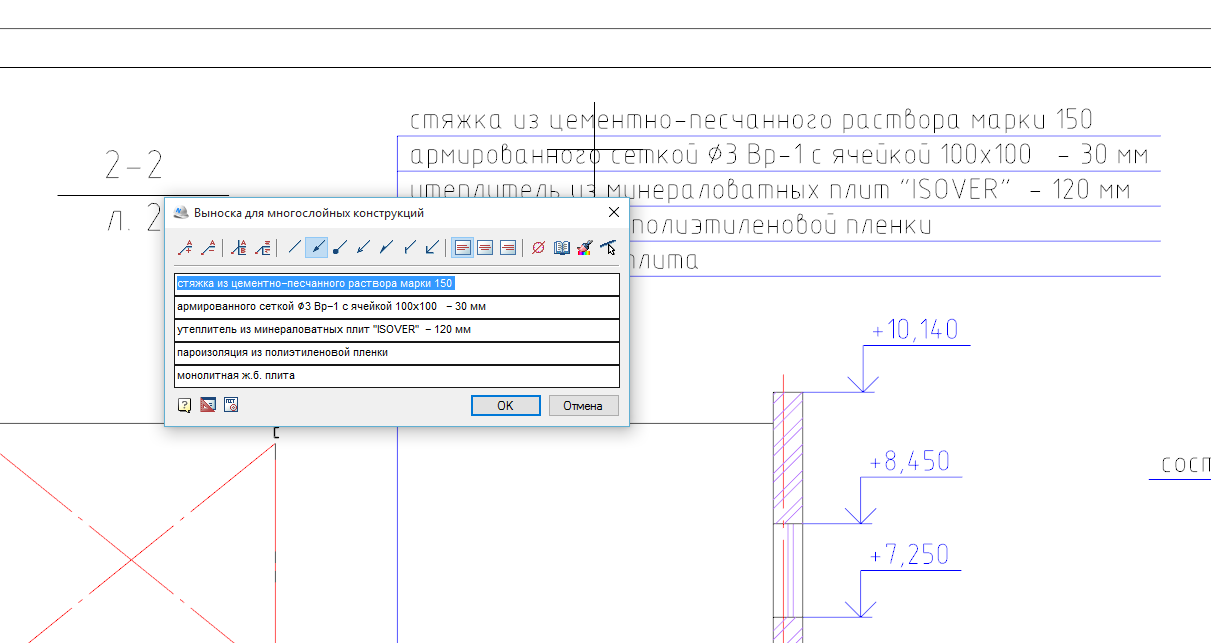The height and width of the screenshot is (643, 1211).
Task: Open the GOST standards settings icon
Action: tap(231, 405)
